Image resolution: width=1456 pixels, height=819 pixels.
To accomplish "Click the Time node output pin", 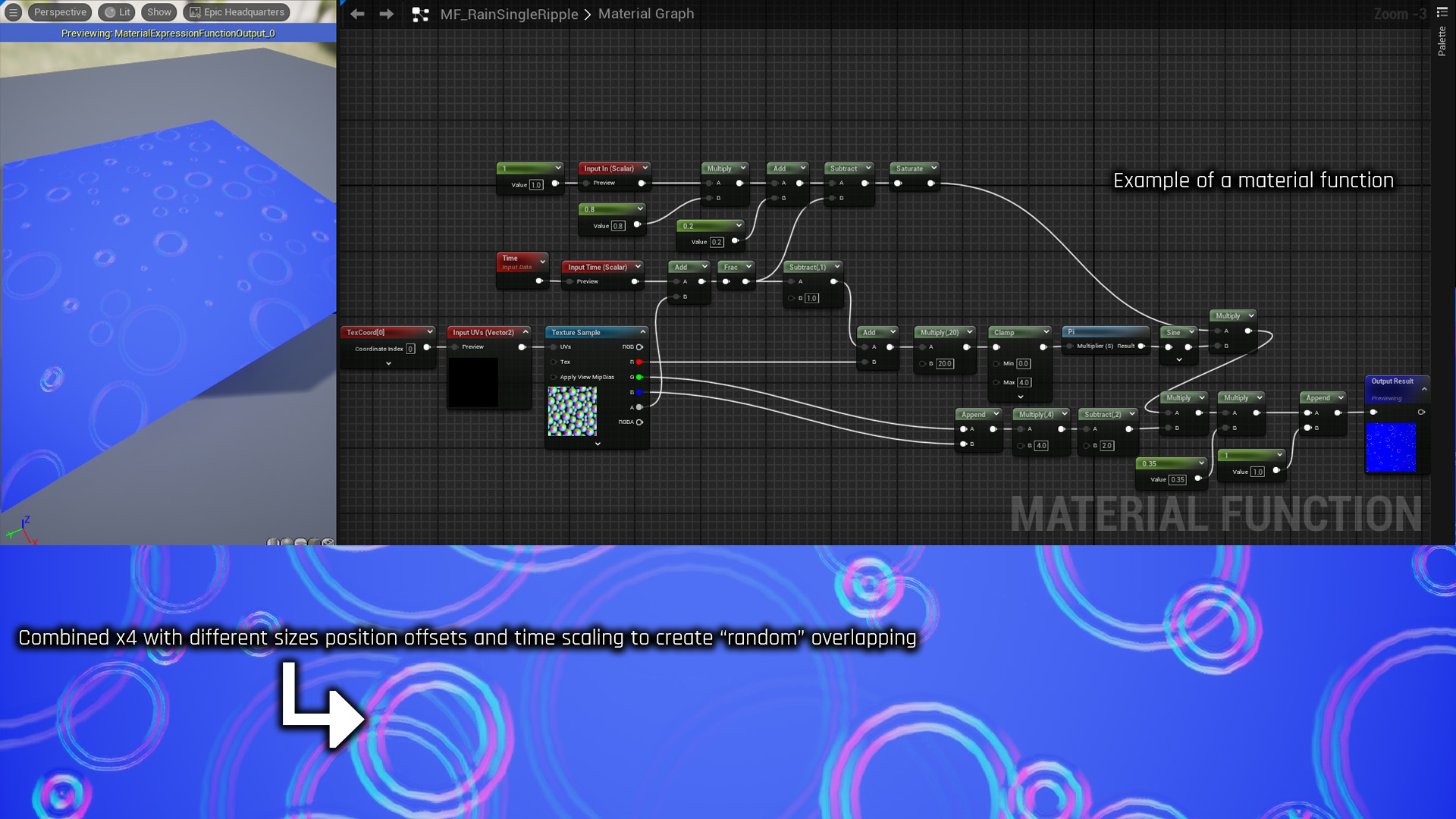I will click(539, 281).
